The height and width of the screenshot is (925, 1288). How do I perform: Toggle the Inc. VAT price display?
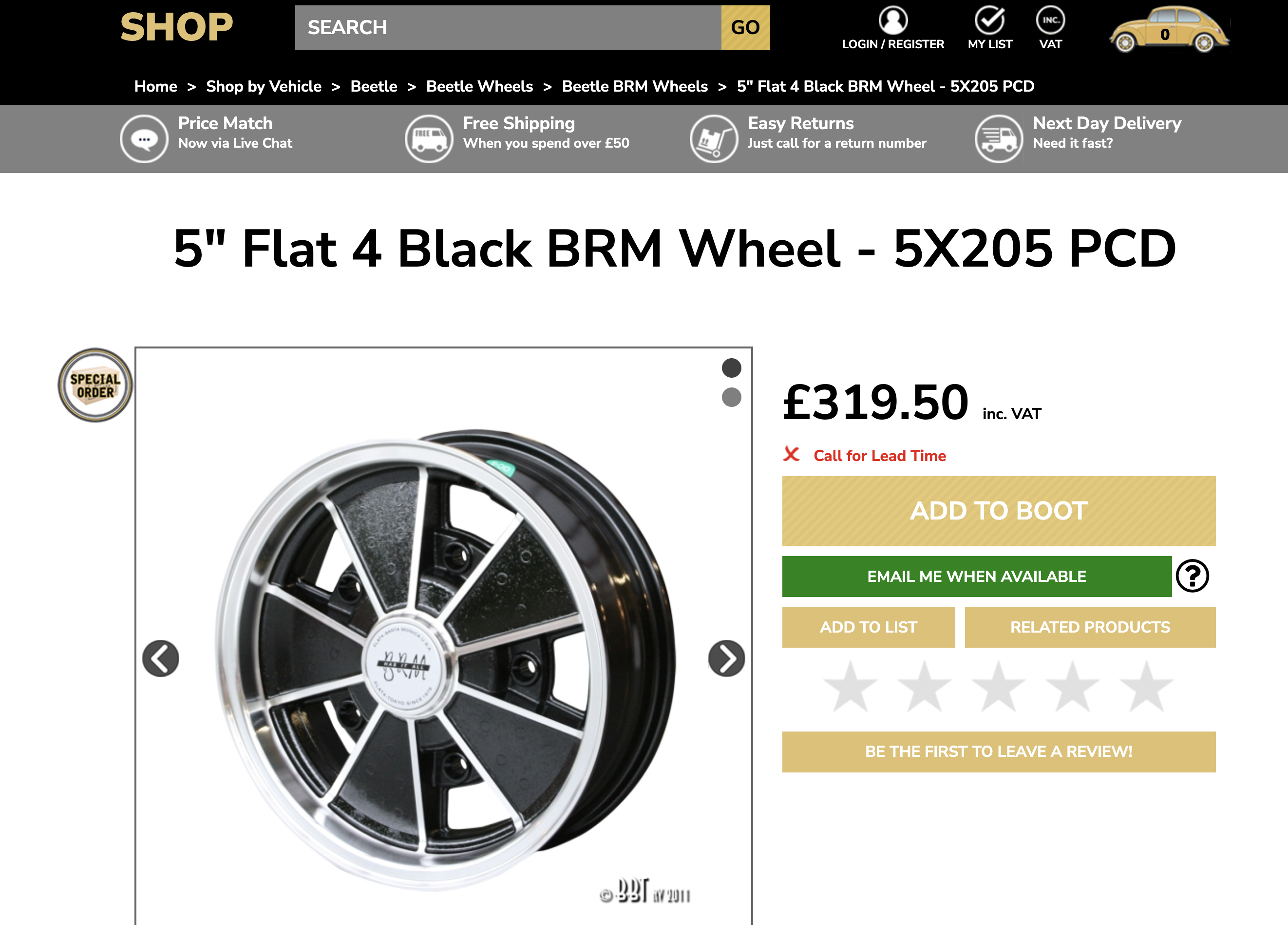[1050, 21]
